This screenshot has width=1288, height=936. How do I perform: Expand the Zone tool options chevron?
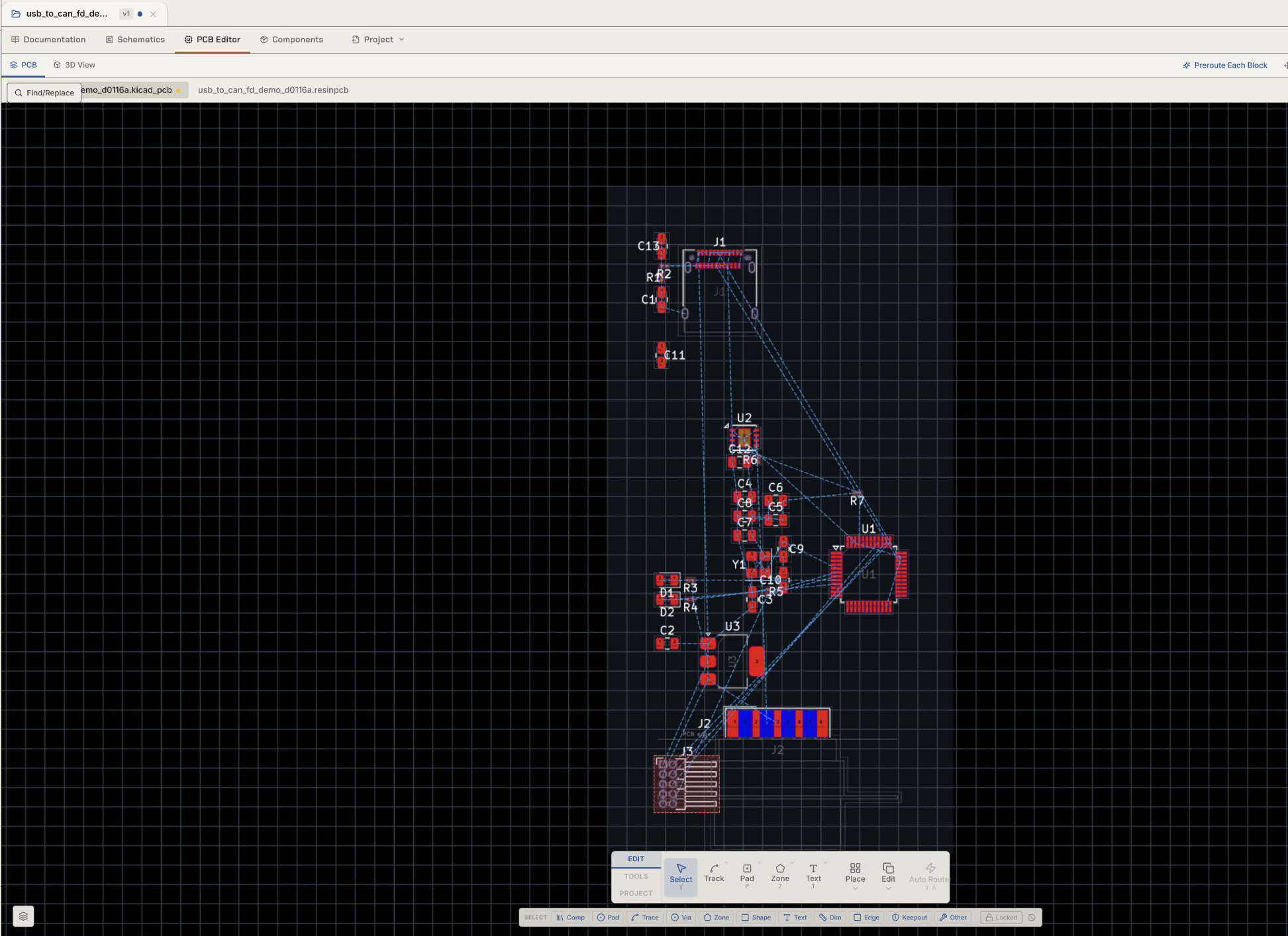[792, 863]
